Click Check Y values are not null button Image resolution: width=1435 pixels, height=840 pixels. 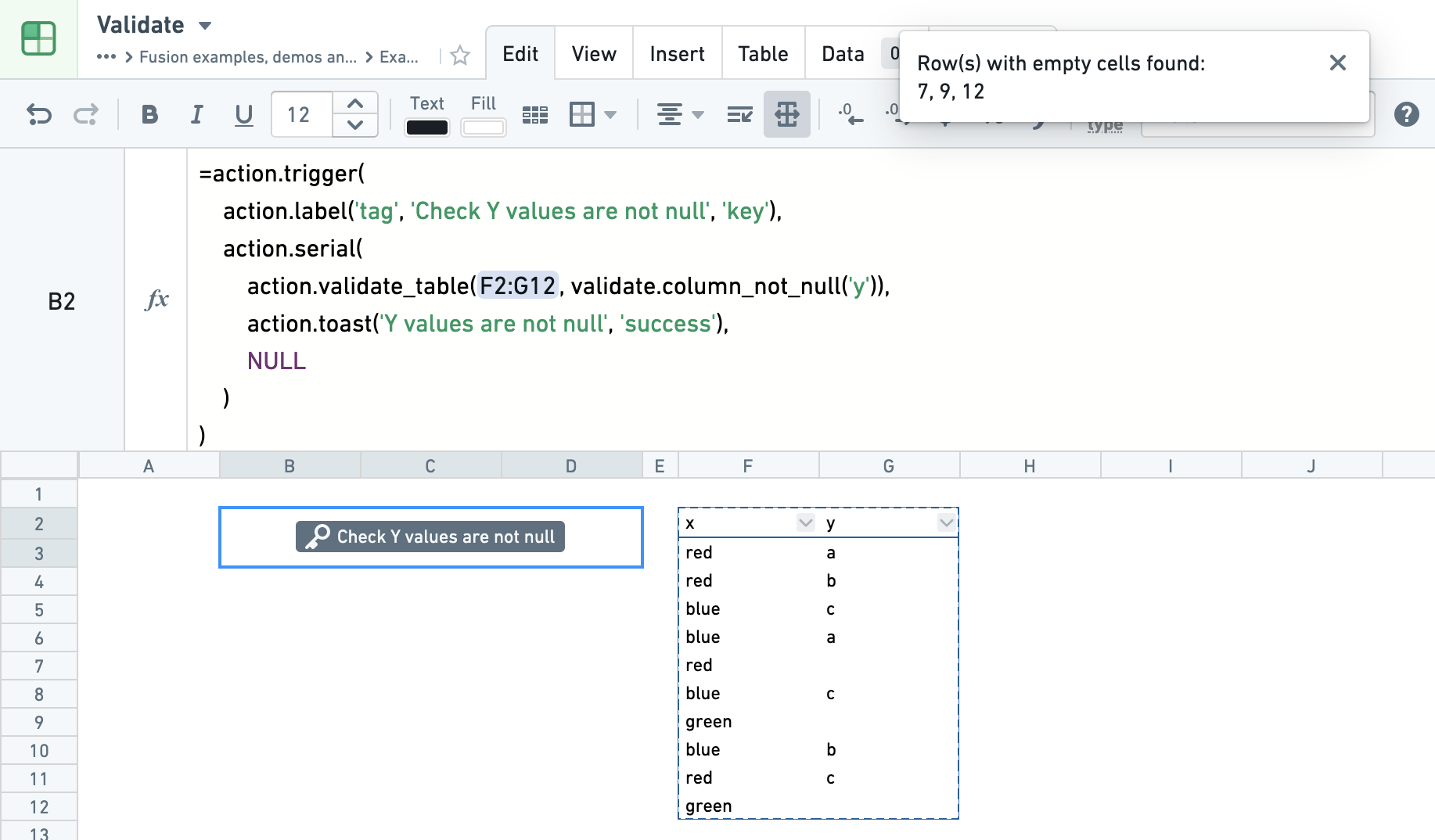(x=430, y=537)
